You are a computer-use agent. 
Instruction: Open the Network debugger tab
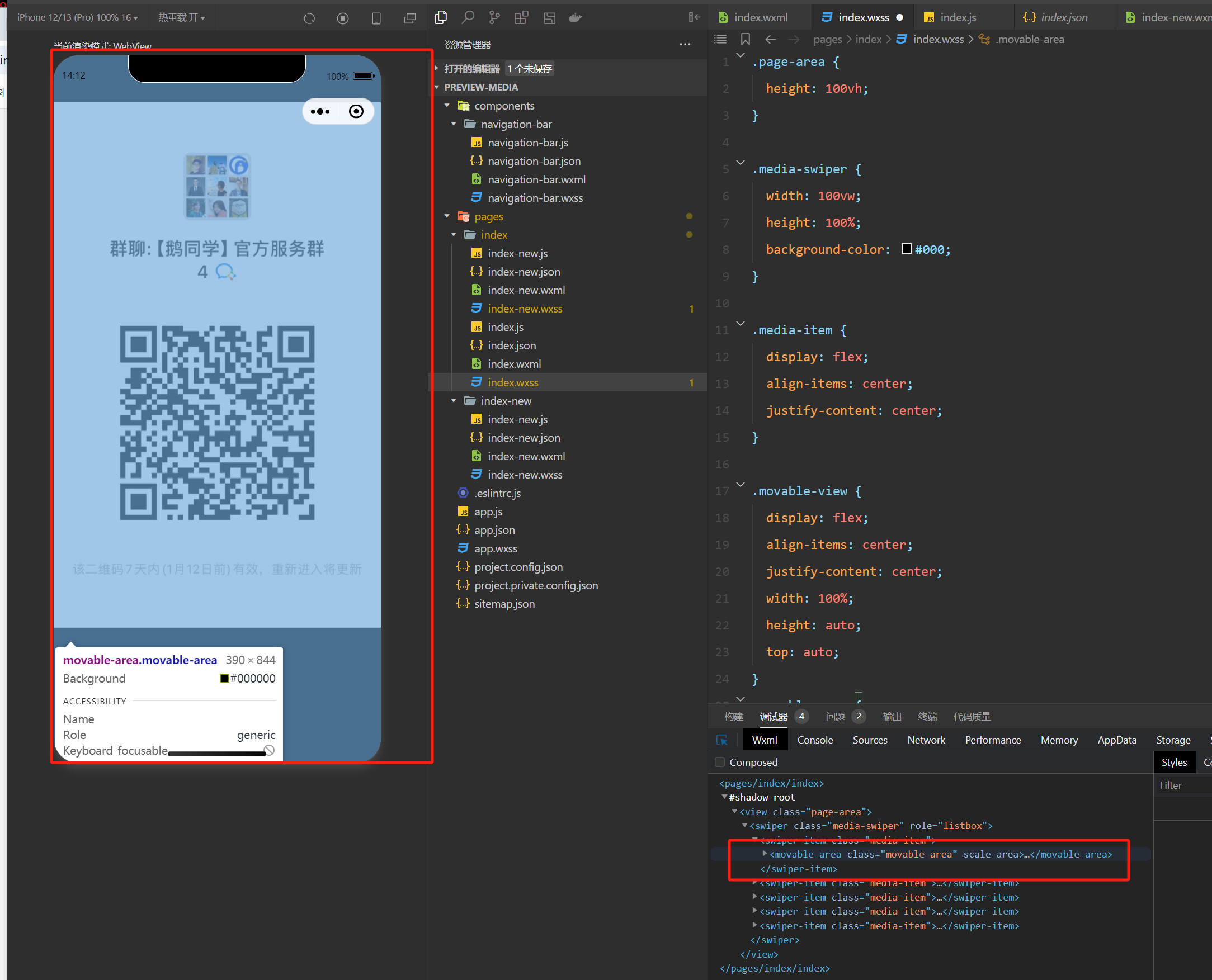(x=926, y=740)
